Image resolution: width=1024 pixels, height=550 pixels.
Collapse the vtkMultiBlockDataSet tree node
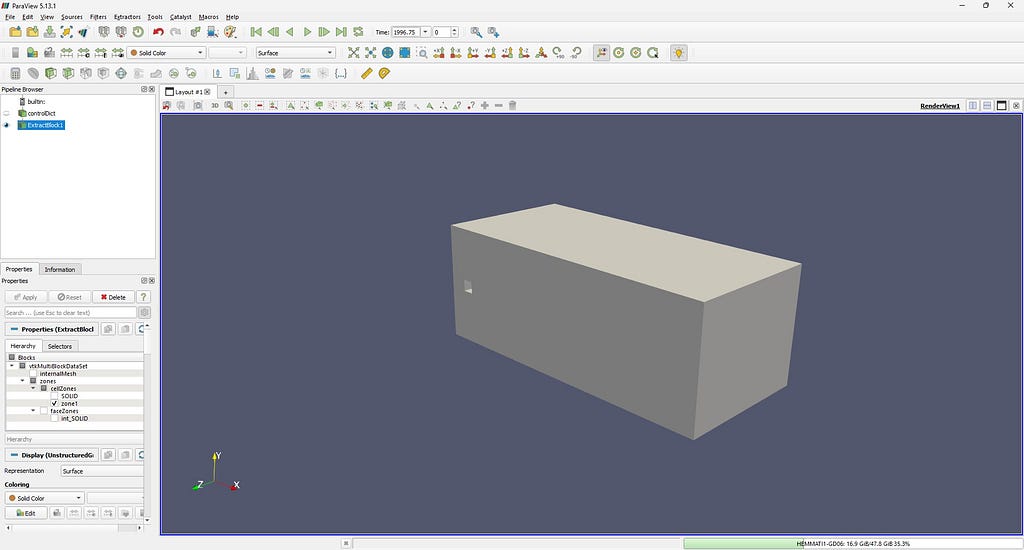point(12,366)
